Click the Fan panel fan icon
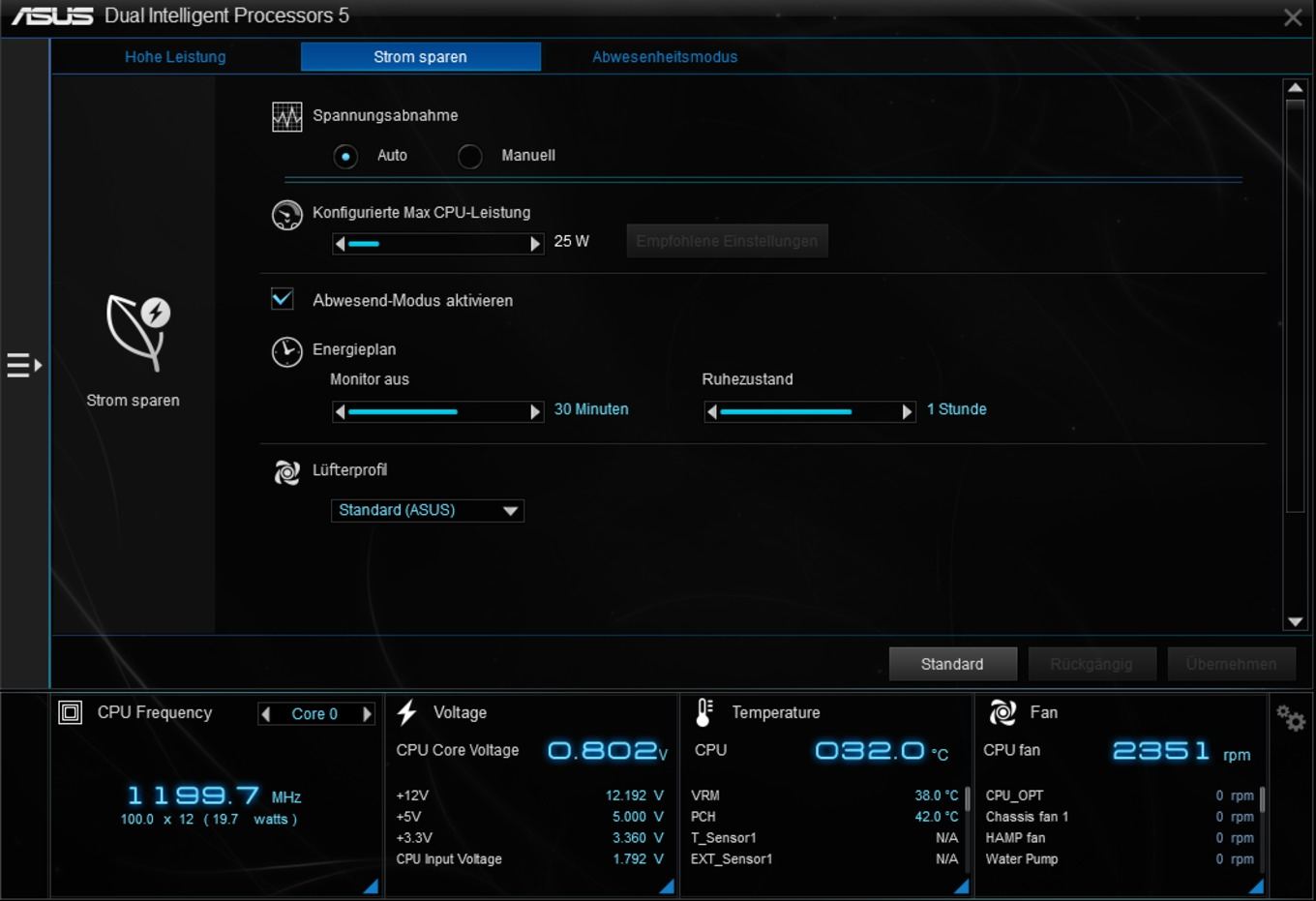Viewport: 1316px width, 901px height. pyautogui.click(x=1002, y=712)
